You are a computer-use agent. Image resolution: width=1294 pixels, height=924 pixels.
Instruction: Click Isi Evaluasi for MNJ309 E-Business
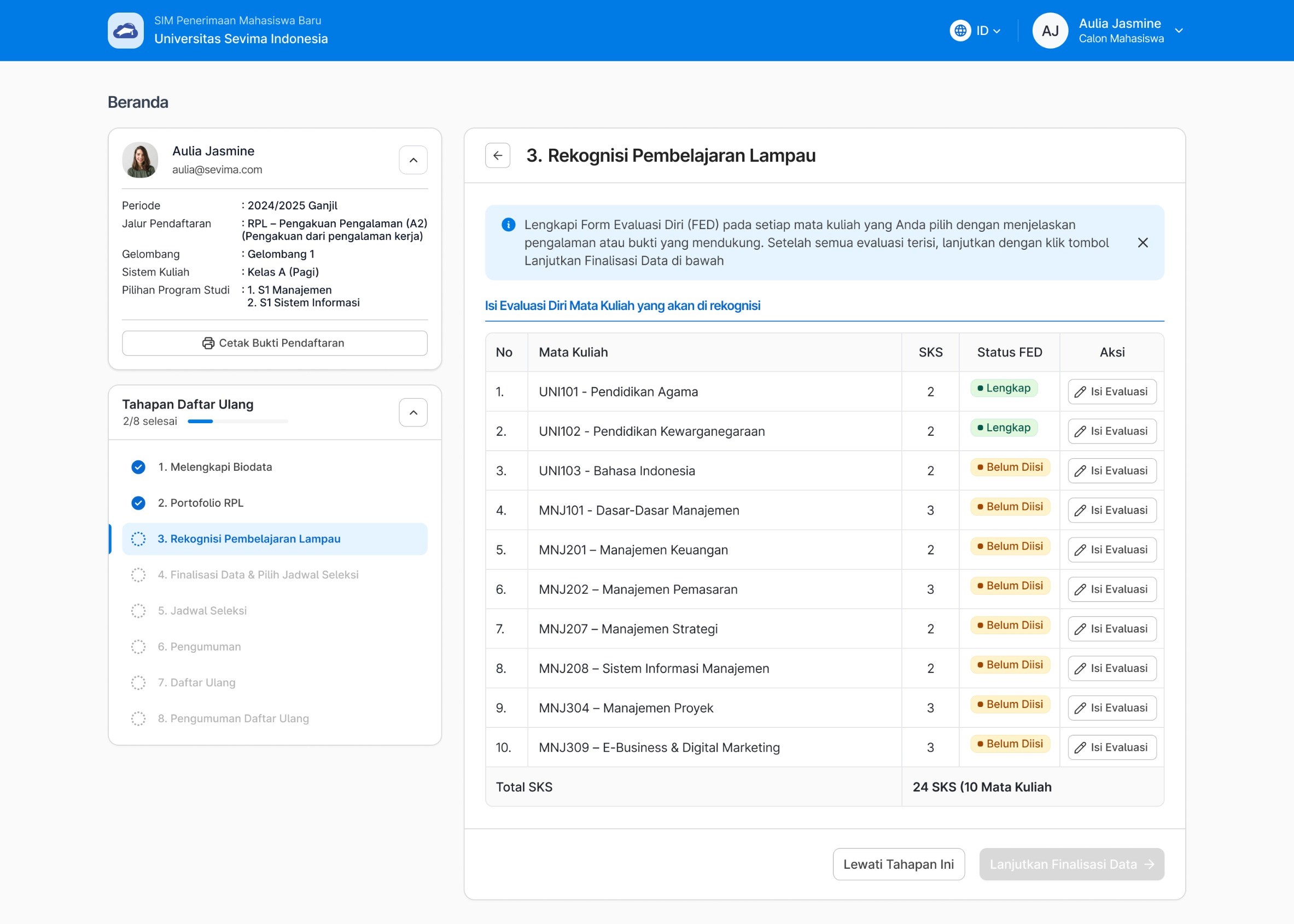pyautogui.click(x=1111, y=747)
